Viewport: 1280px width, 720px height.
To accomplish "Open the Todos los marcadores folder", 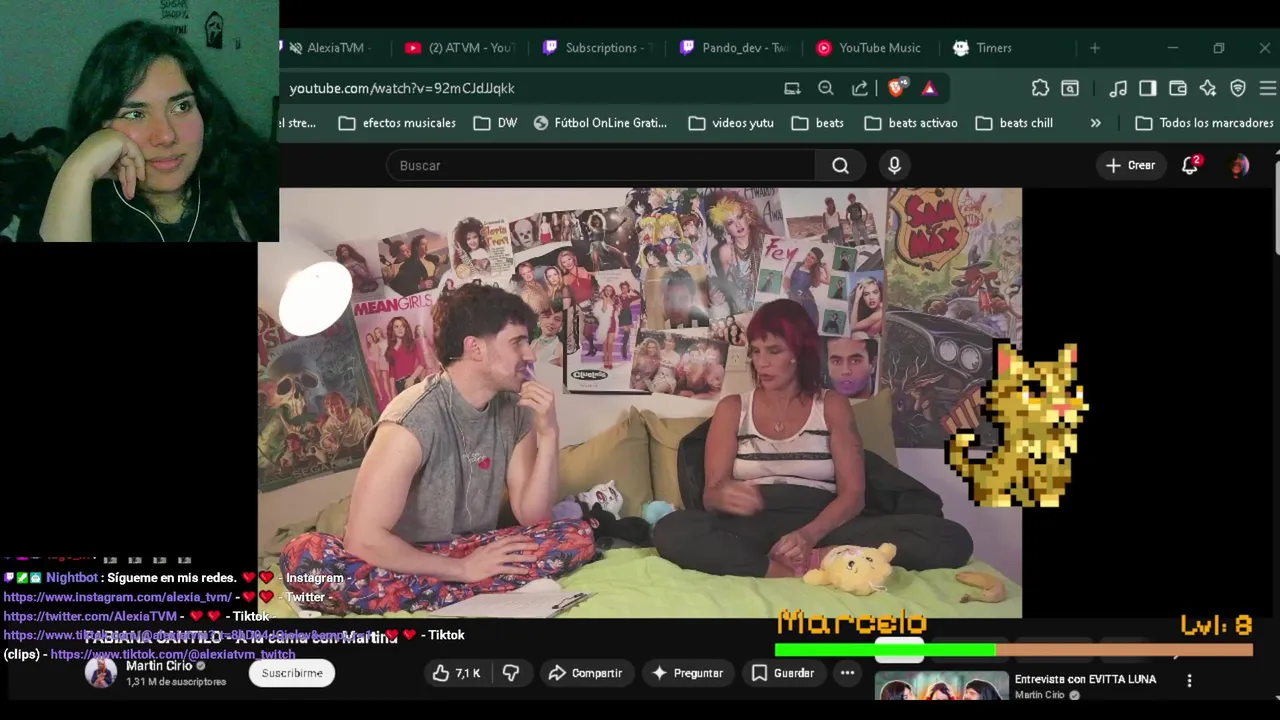I will (x=1205, y=123).
